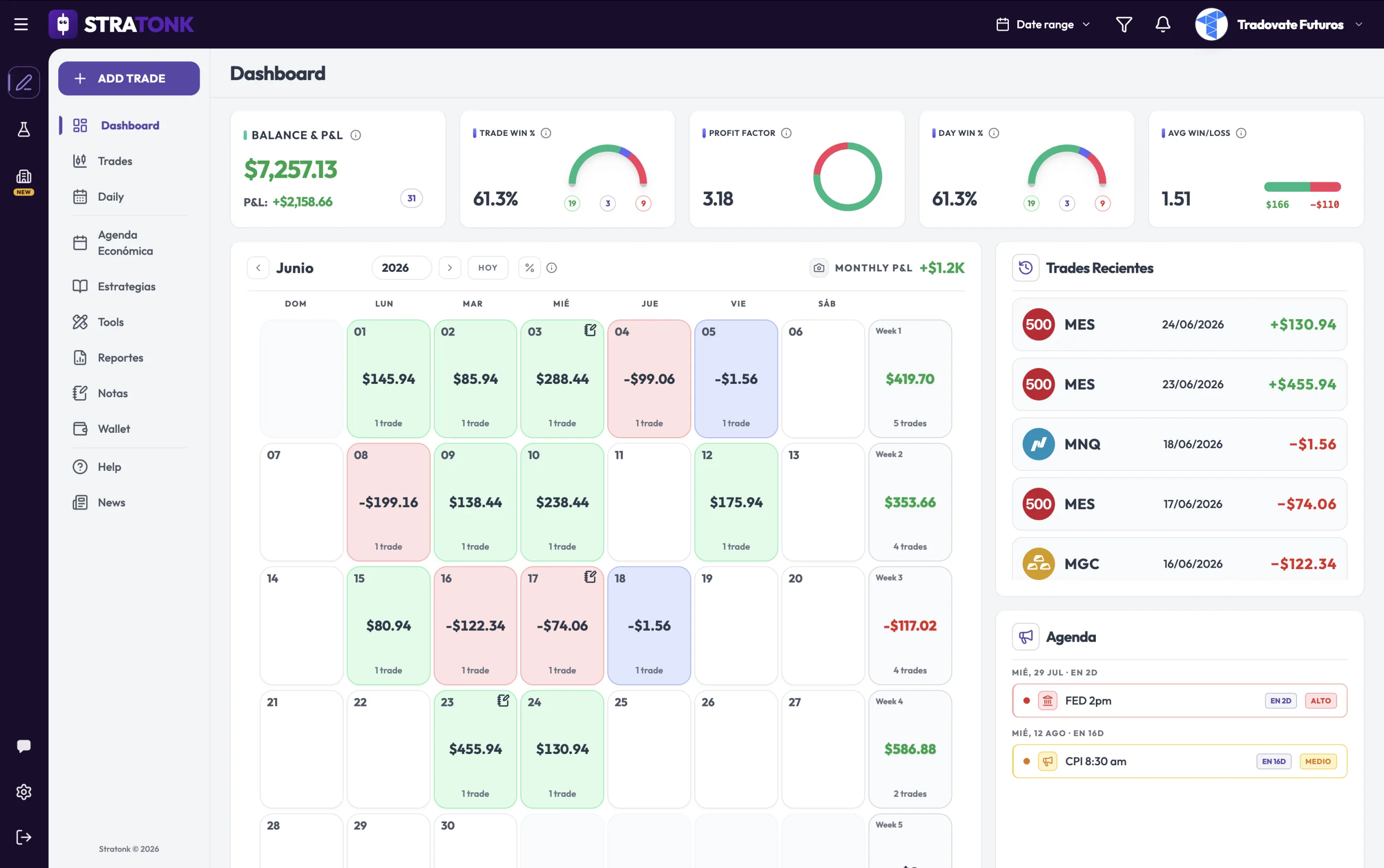Click the HOY button
1384x868 pixels.
click(x=488, y=268)
